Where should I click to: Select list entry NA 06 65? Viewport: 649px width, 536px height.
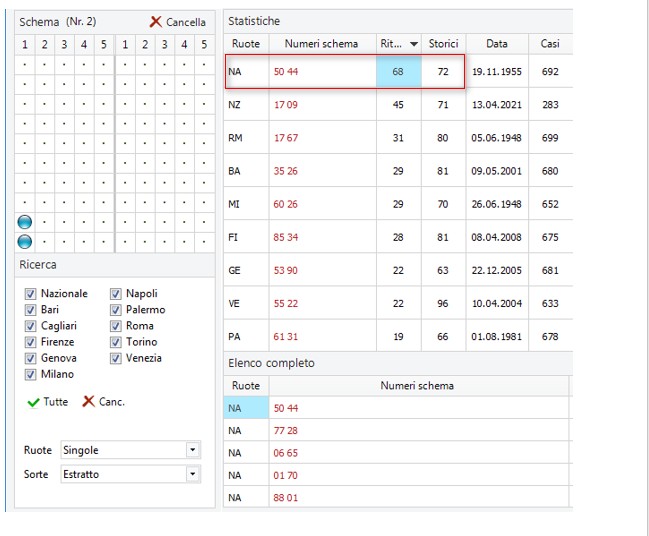pyautogui.click(x=396, y=453)
